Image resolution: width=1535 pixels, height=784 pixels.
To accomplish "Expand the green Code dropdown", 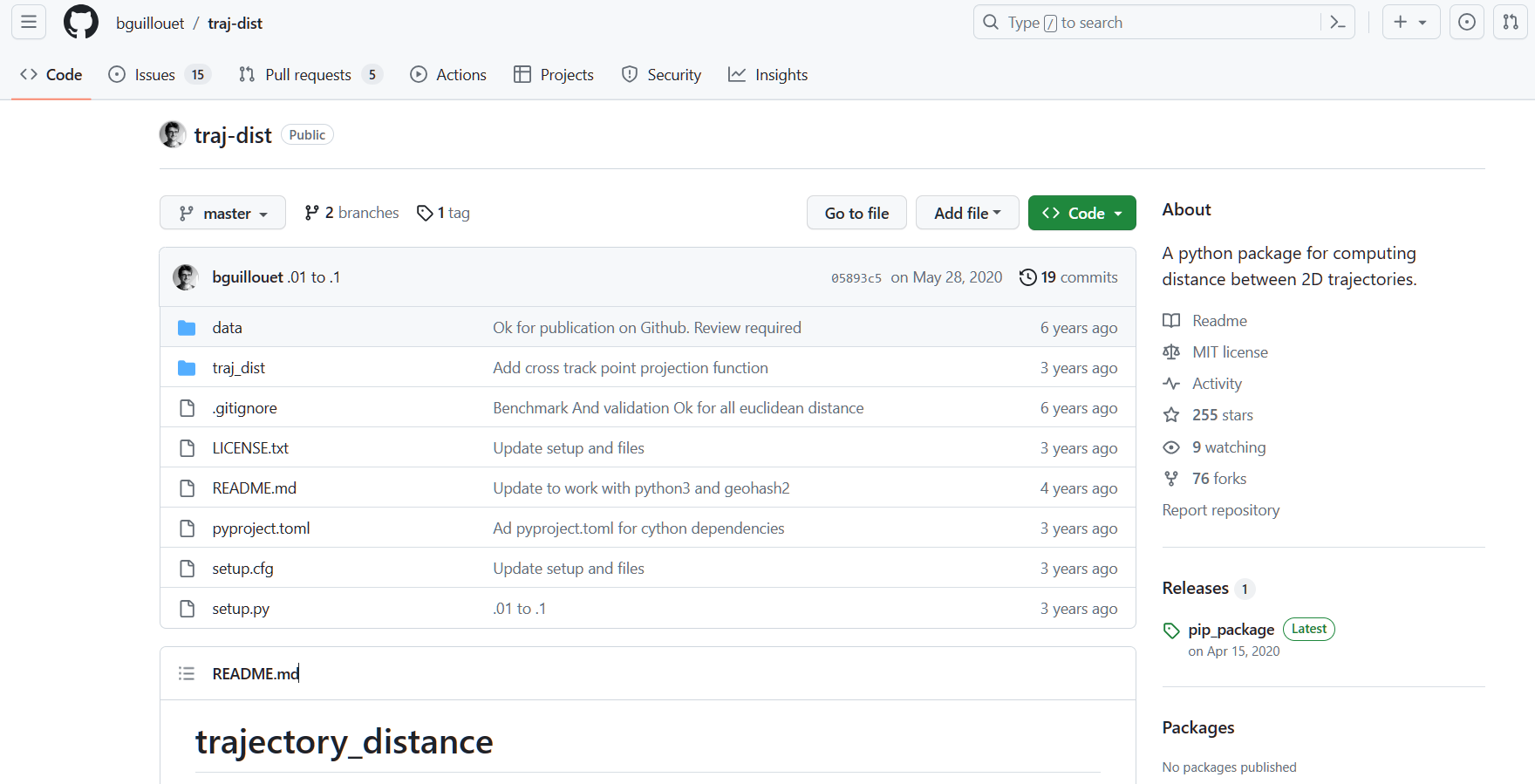I will pyautogui.click(x=1081, y=213).
